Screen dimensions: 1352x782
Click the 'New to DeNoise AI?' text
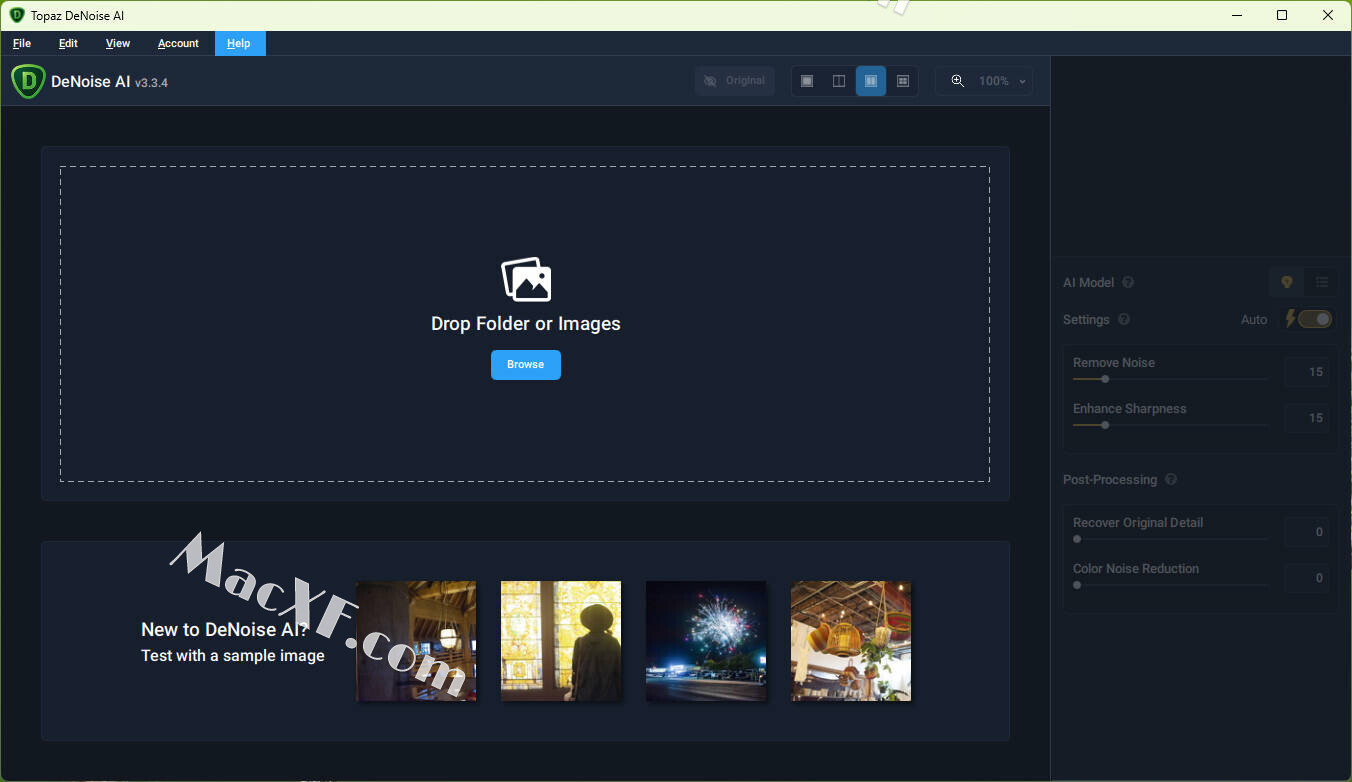[x=225, y=630]
